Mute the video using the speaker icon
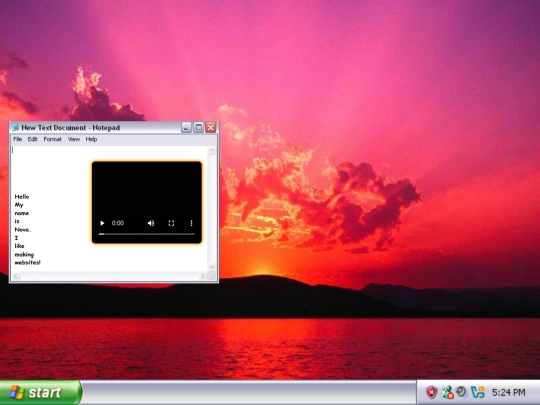Screen dimensions: 540x405 pyautogui.click(x=151, y=223)
